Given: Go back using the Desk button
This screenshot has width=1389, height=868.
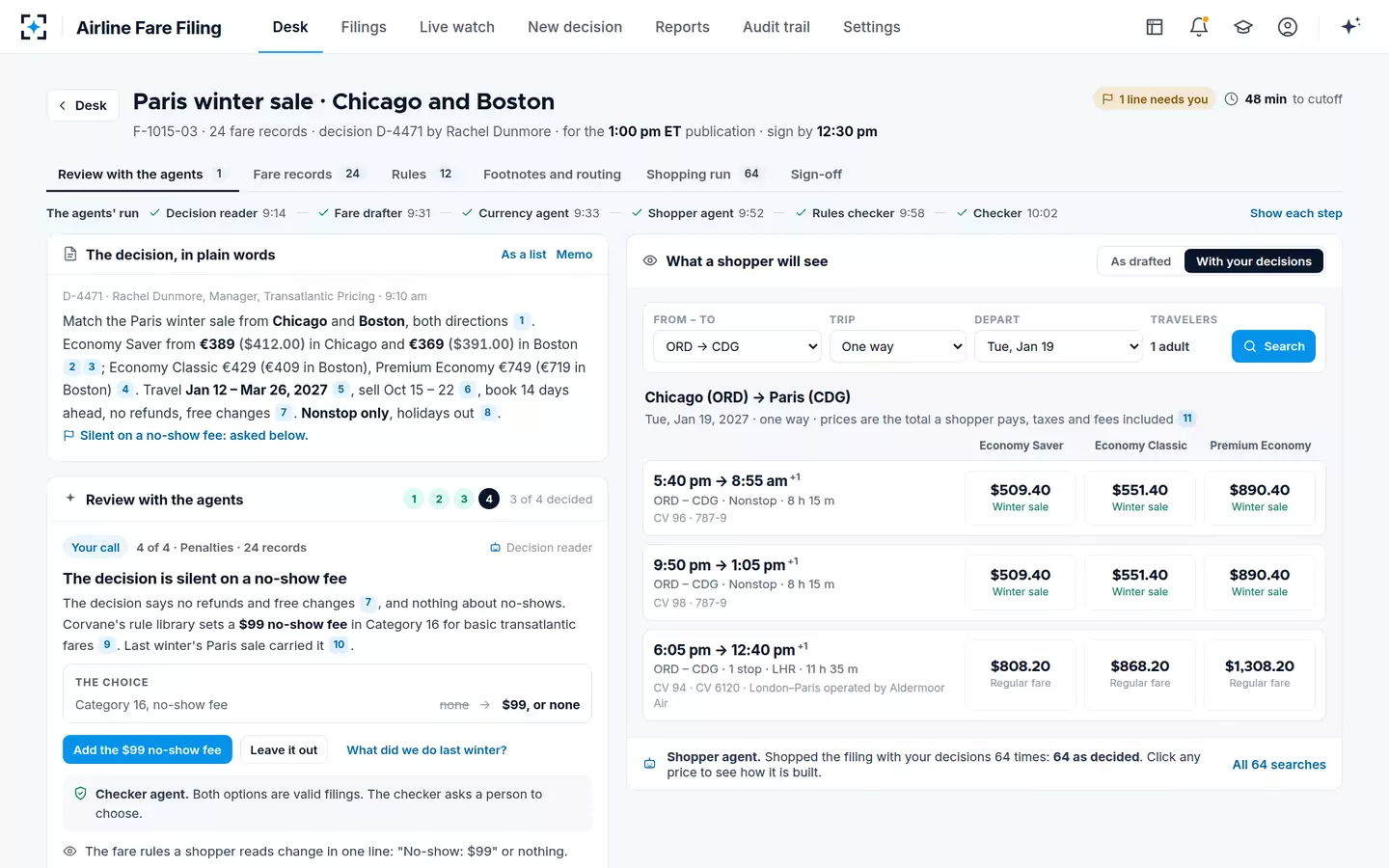Looking at the screenshot, I should tap(84, 105).
